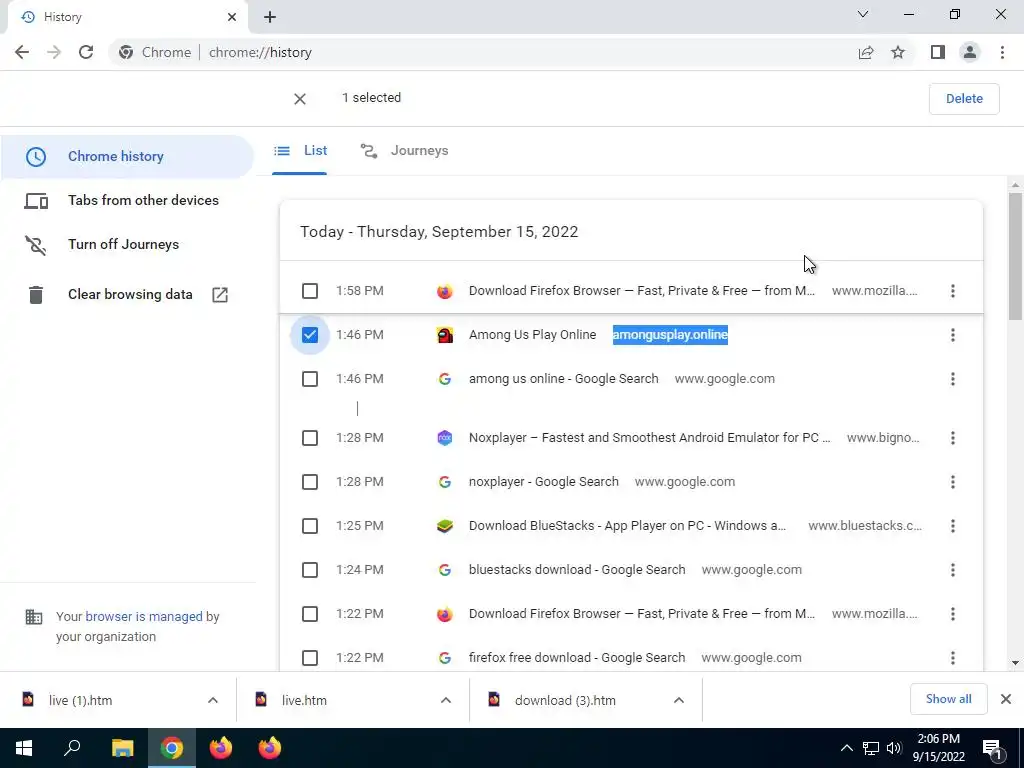Expand options for live (1).htm download

point(213,700)
